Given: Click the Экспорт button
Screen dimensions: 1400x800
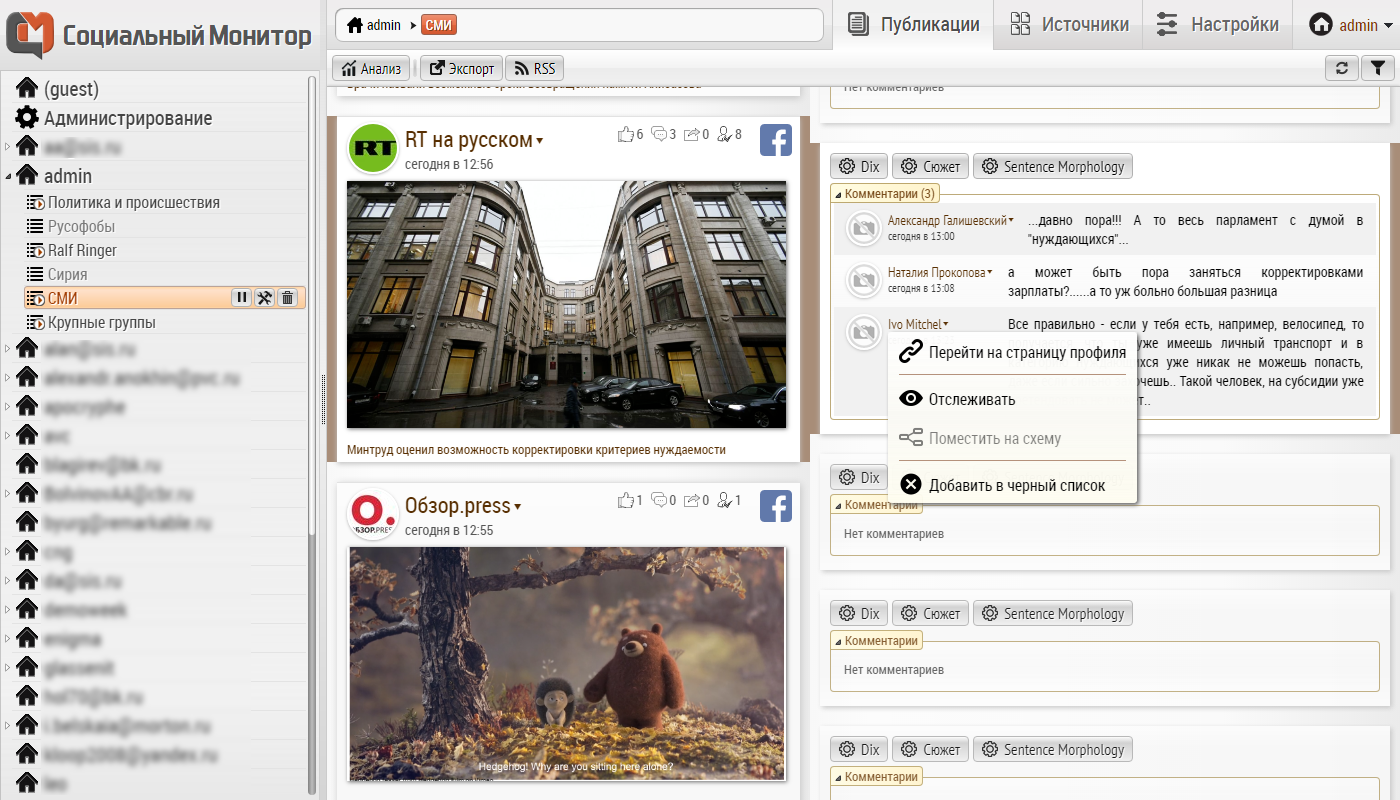Looking at the screenshot, I should 461,68.
